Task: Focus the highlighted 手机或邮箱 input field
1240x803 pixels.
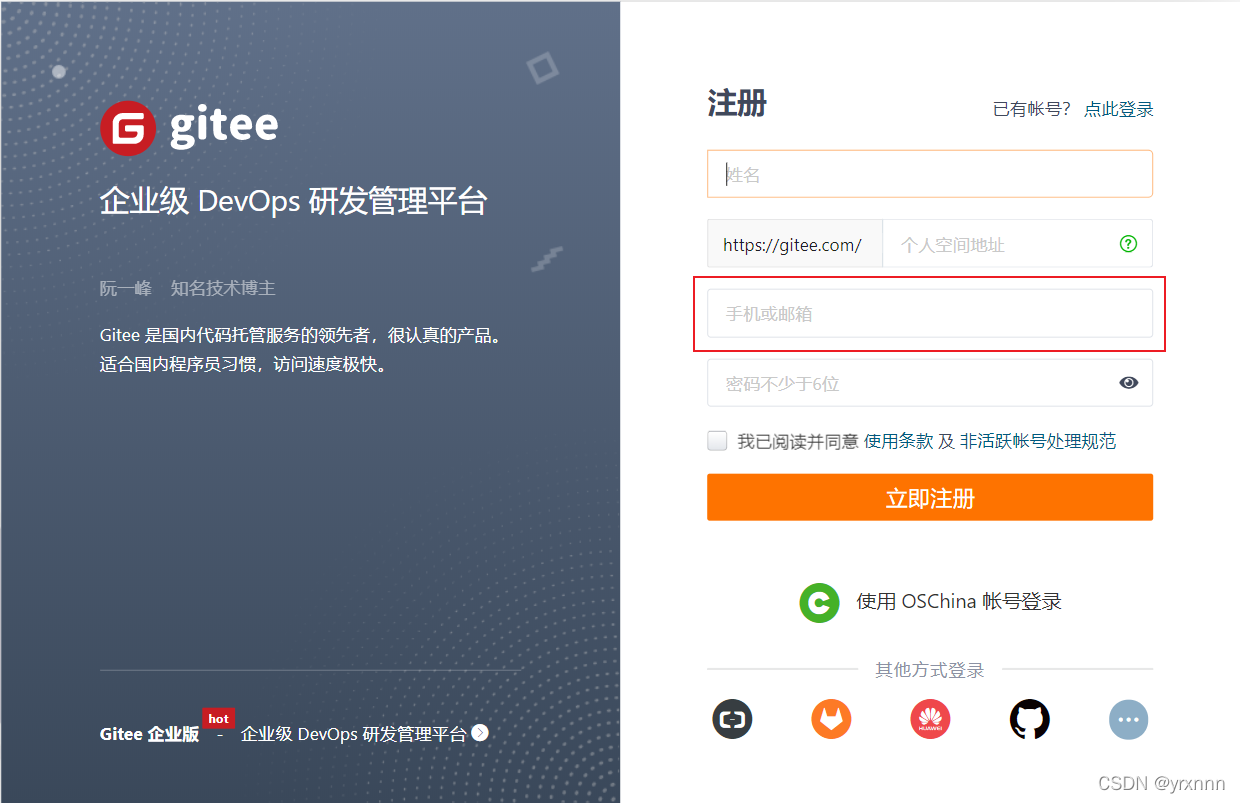Action: tap(930, 313)
